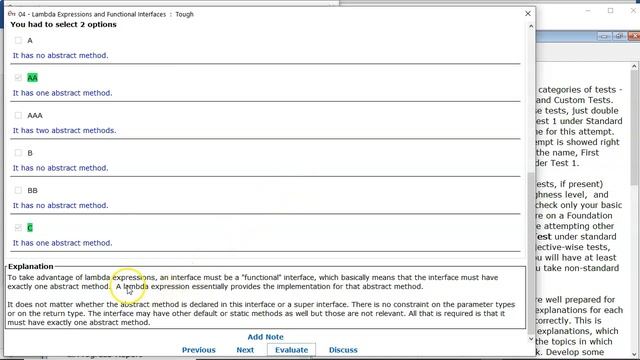This screenshot has height=360, width=640.
Task: Click the Explanation section heading
Action: point(31,266)
